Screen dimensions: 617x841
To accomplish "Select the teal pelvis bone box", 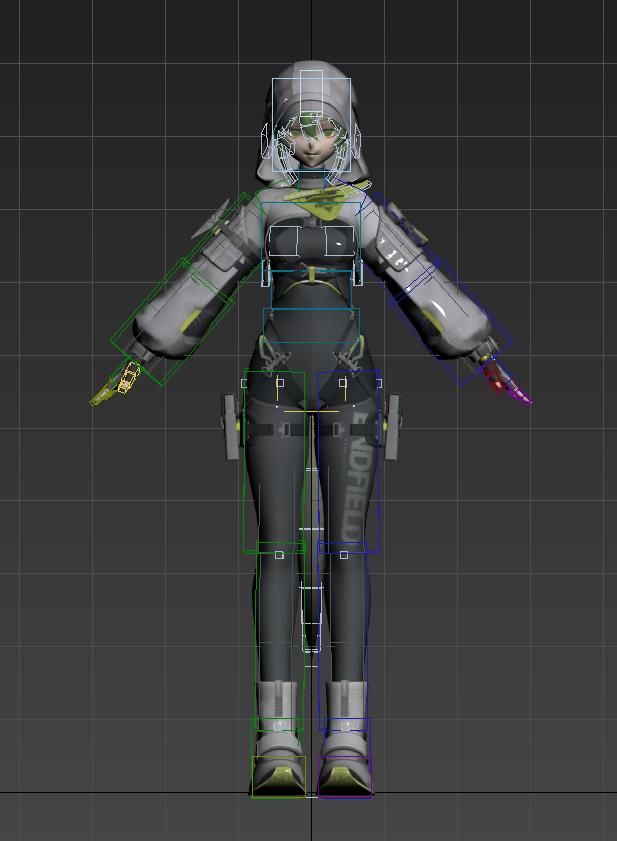I will 311,325.
